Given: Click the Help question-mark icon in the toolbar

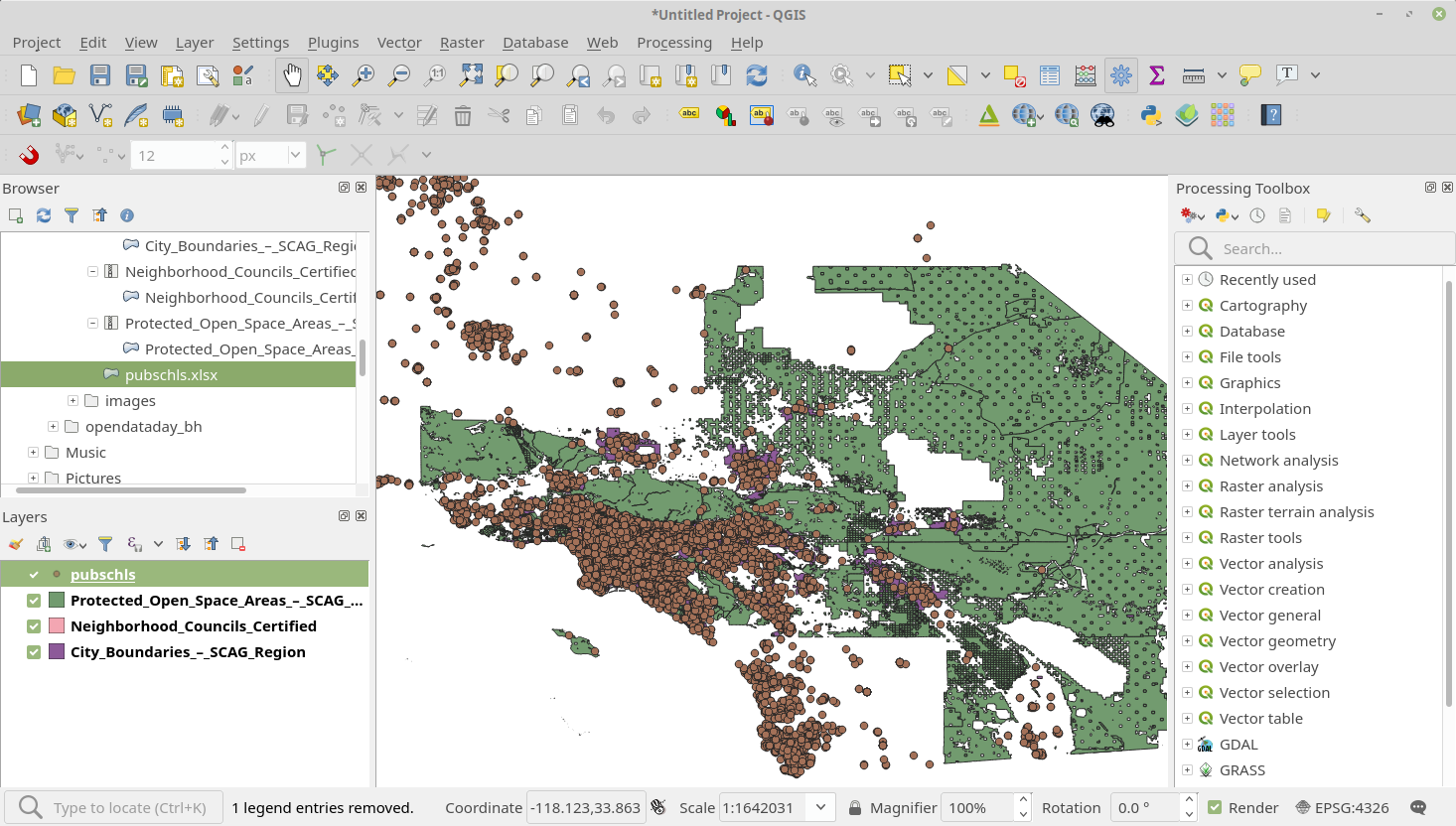Looking at the screenshot, I should coord(1271,115).
